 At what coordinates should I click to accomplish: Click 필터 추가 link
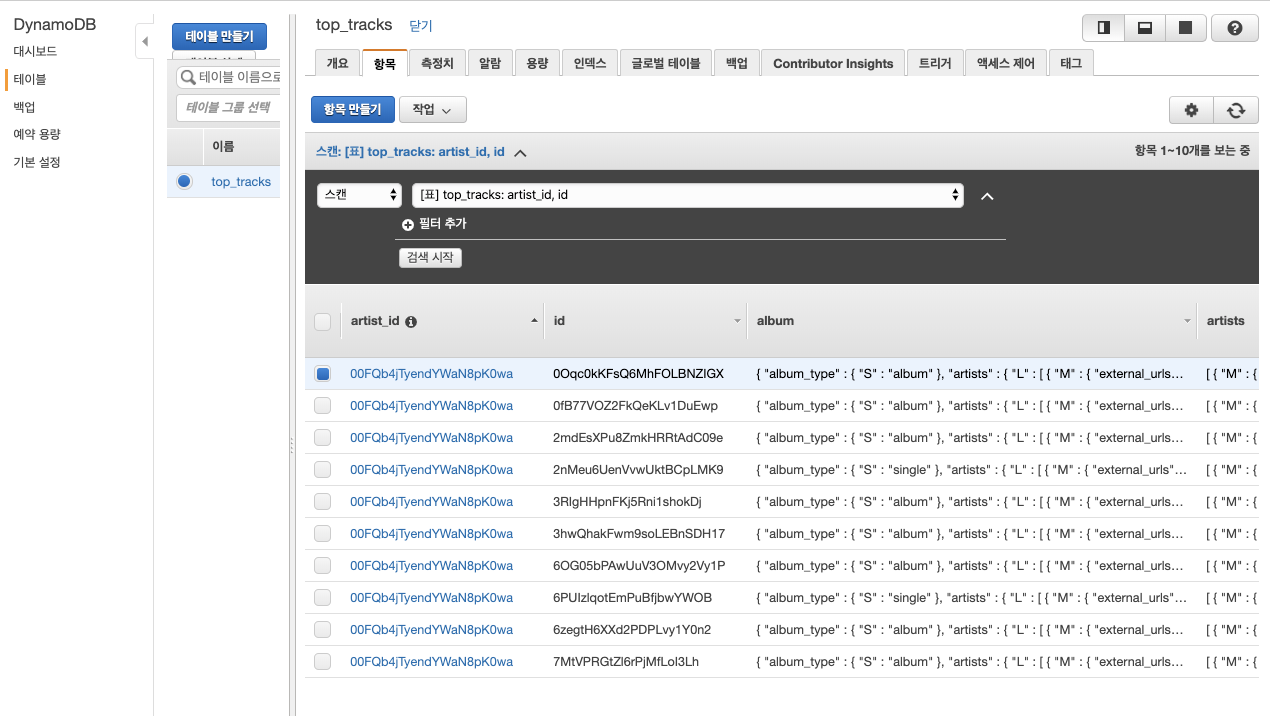[442, 224]
